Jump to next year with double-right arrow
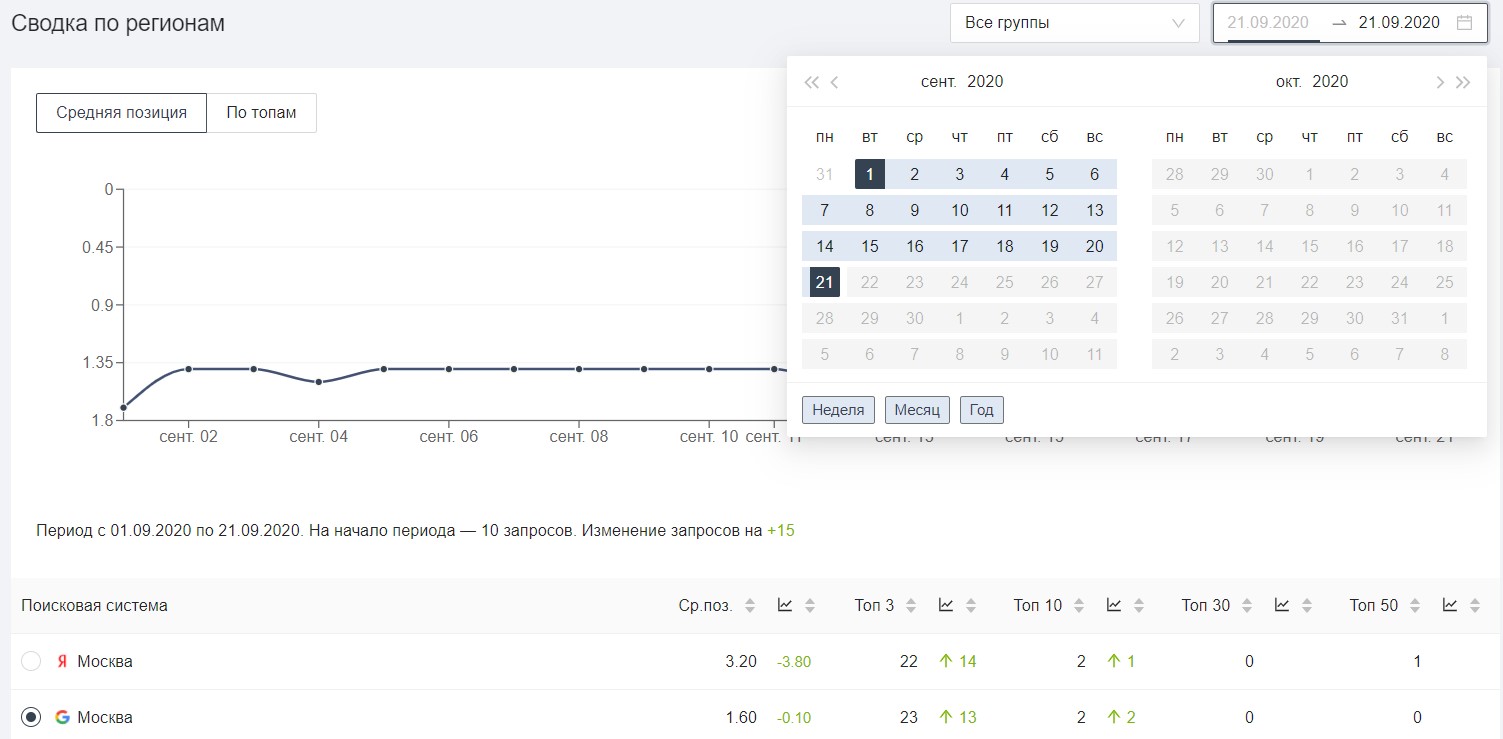The image size is (1503, 739). pos(1463,82)
